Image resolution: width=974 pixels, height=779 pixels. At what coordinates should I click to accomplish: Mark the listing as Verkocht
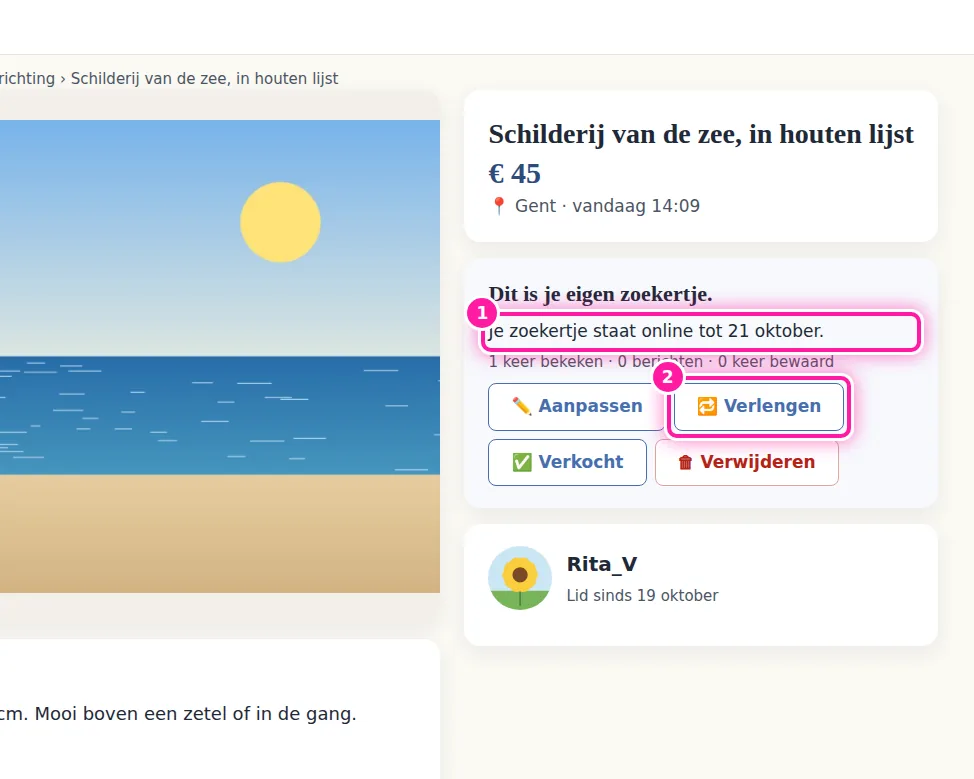567,462
